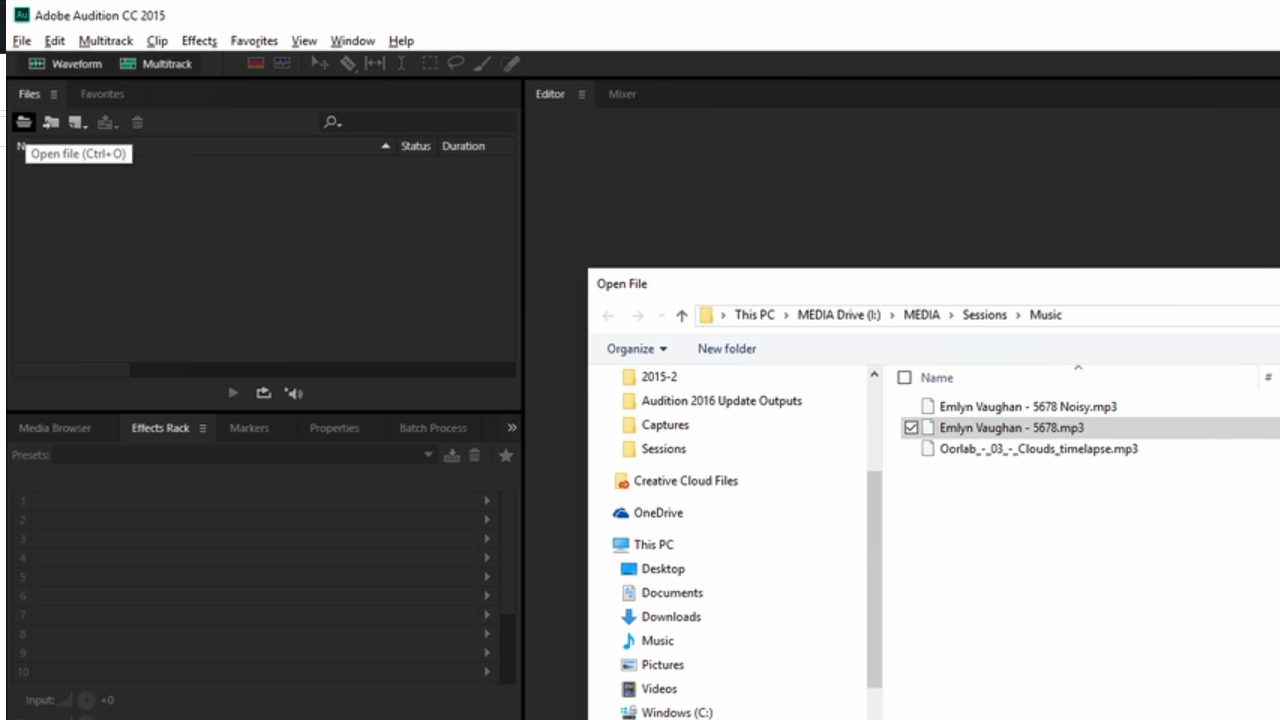The width and height of the screenshot is (1280, 720).
Task: Open a file using the Open File icon
Action: tap(23, 122)
